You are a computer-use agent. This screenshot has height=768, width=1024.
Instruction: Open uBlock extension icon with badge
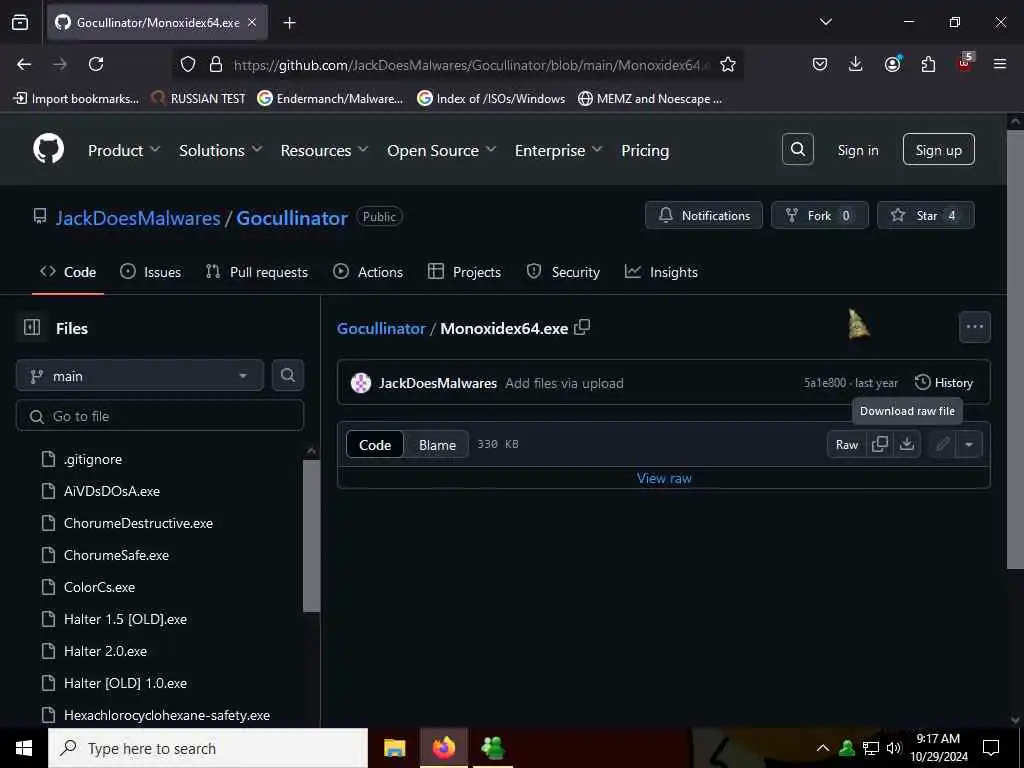(965, 63)
